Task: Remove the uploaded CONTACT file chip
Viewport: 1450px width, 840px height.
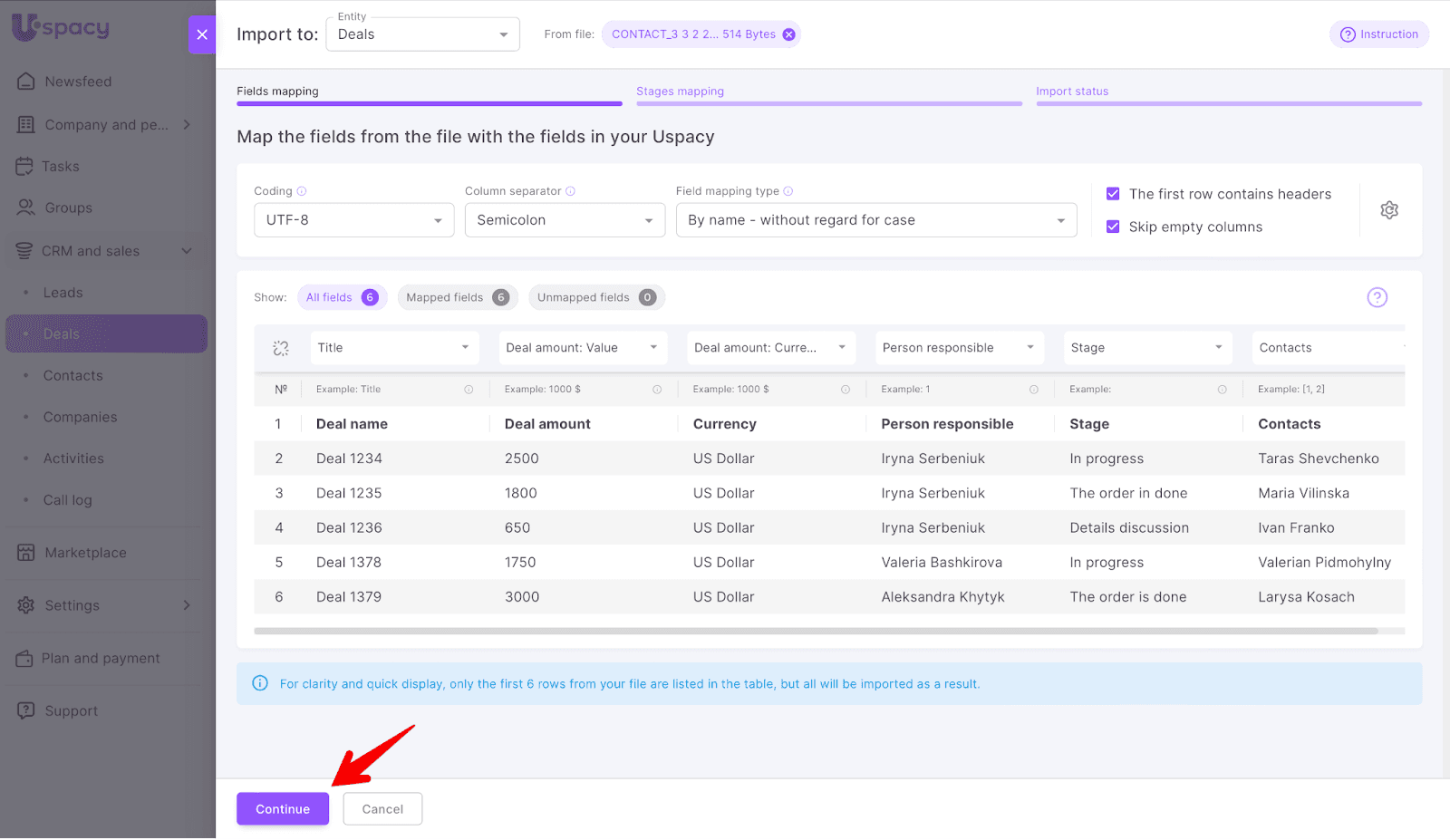Action: point(788,34)
